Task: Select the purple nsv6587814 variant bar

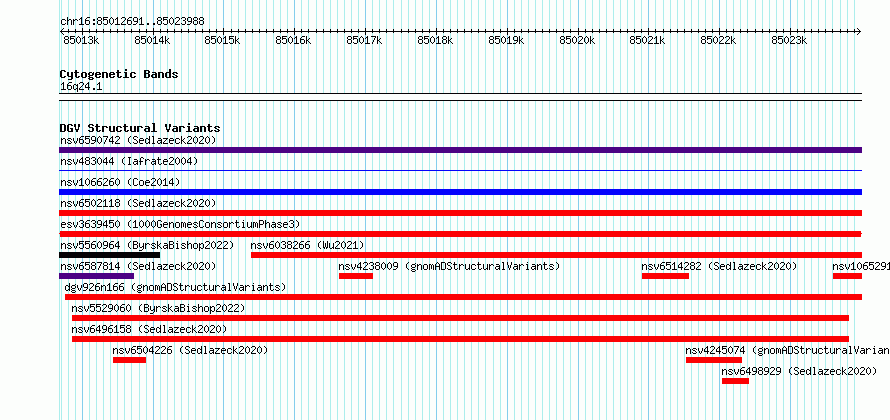Action: pyautogui.click(x=96, y=276)
